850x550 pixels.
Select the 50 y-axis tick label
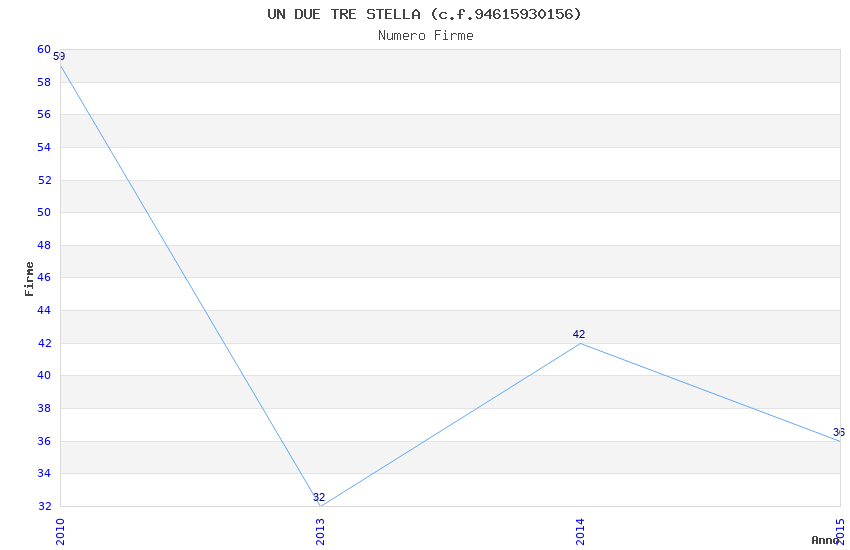pos(44,212)
